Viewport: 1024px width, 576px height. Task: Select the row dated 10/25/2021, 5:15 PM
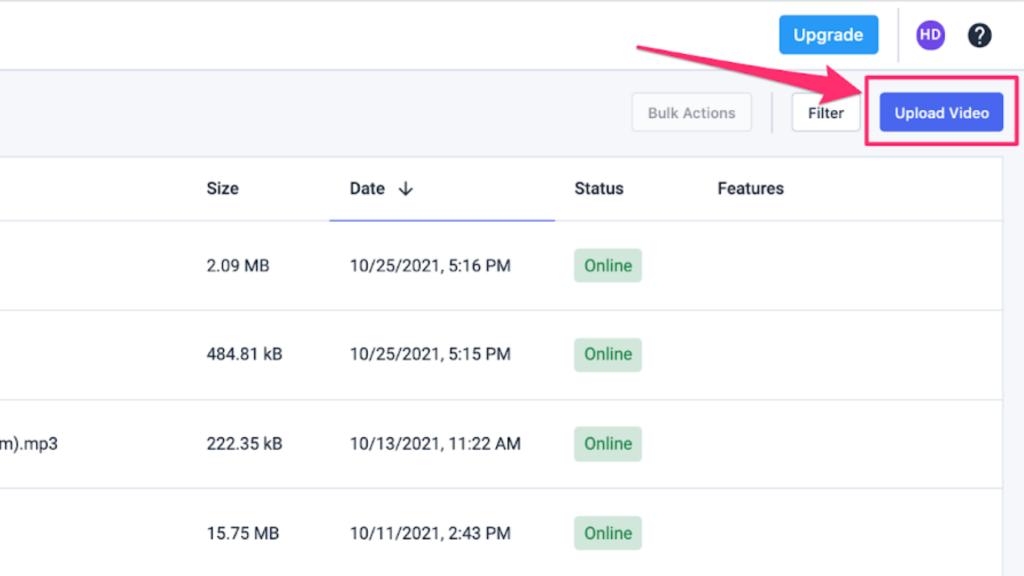[x=501, y=355]
